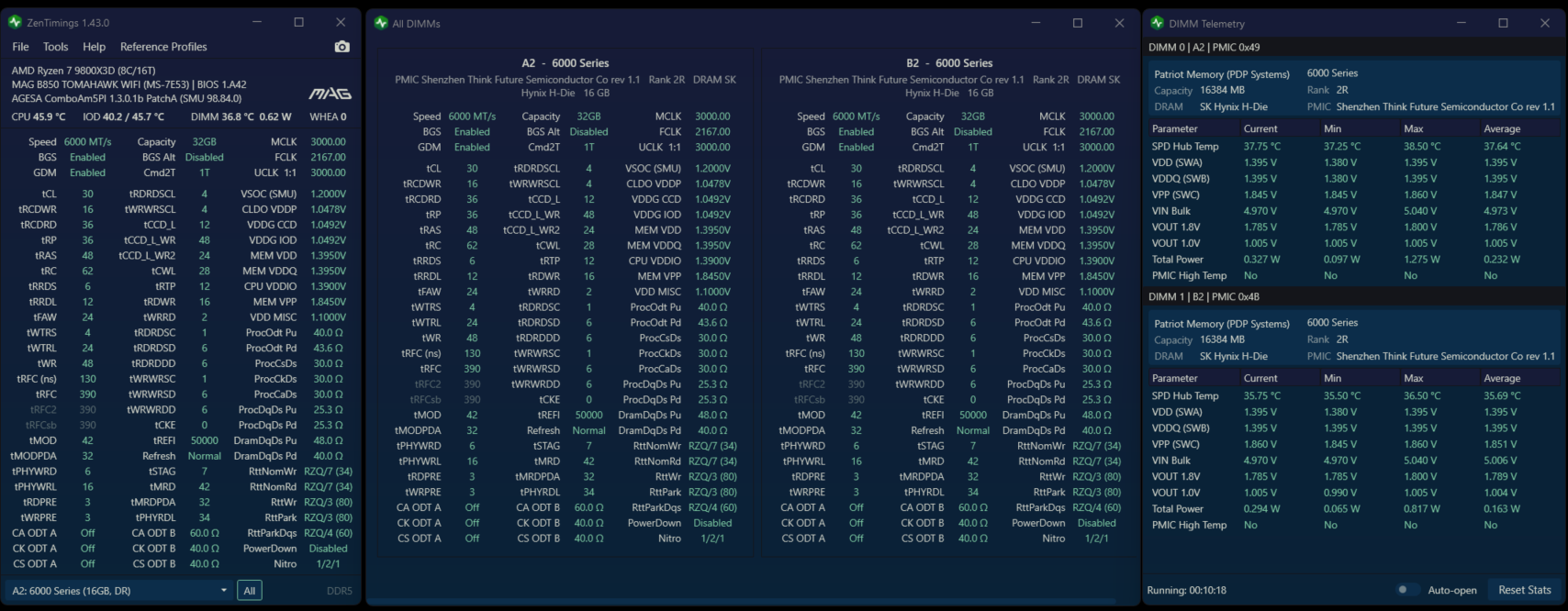
Task: Maximize the All DIMMs window
Action: click(1078, 23)
